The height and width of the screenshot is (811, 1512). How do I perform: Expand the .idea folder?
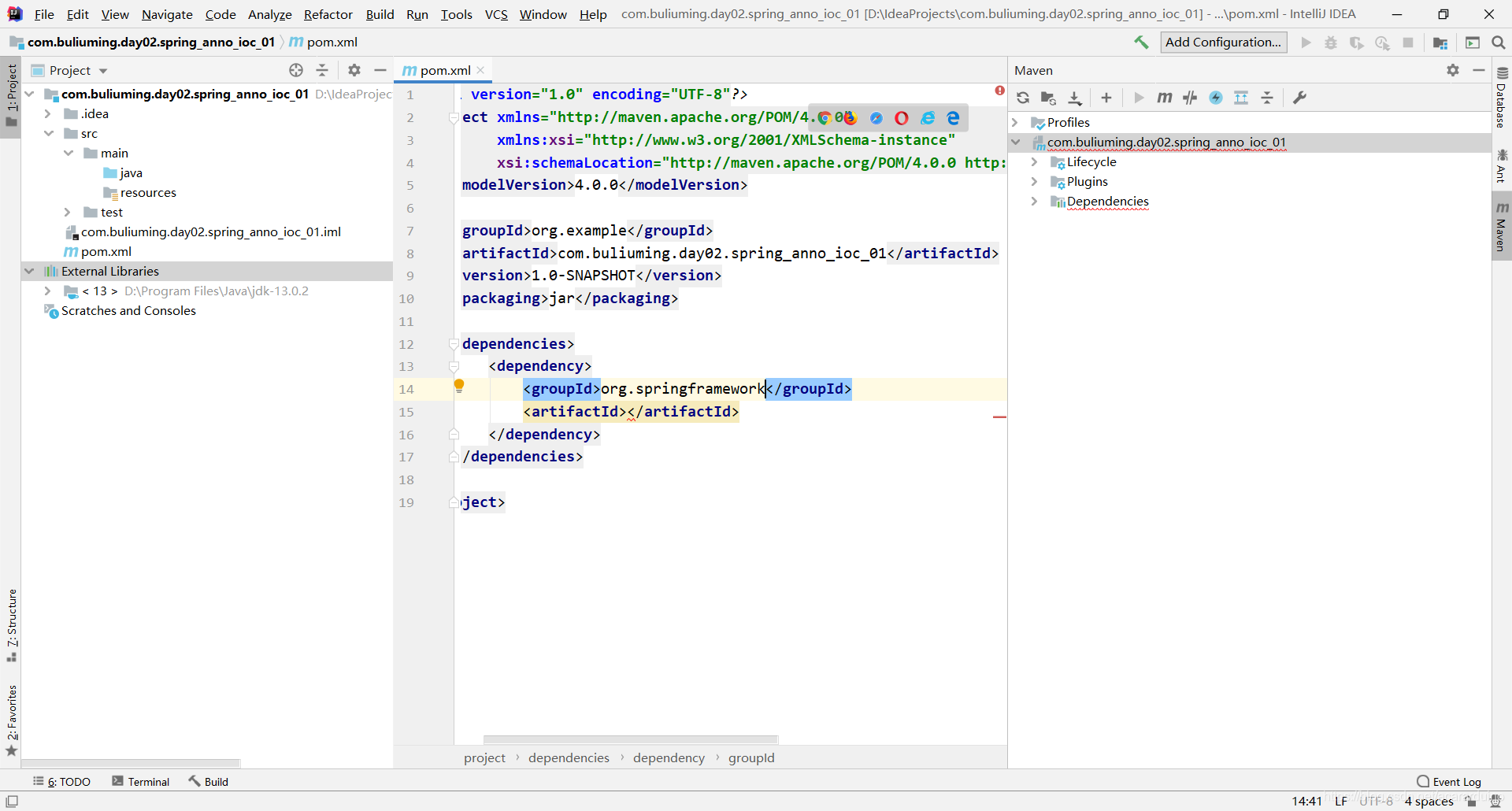[48, 113]
